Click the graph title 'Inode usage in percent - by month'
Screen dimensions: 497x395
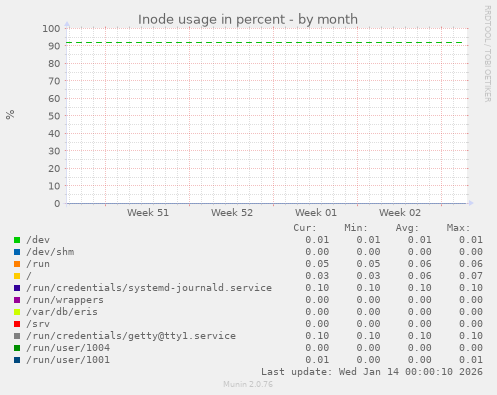(248, 19)
